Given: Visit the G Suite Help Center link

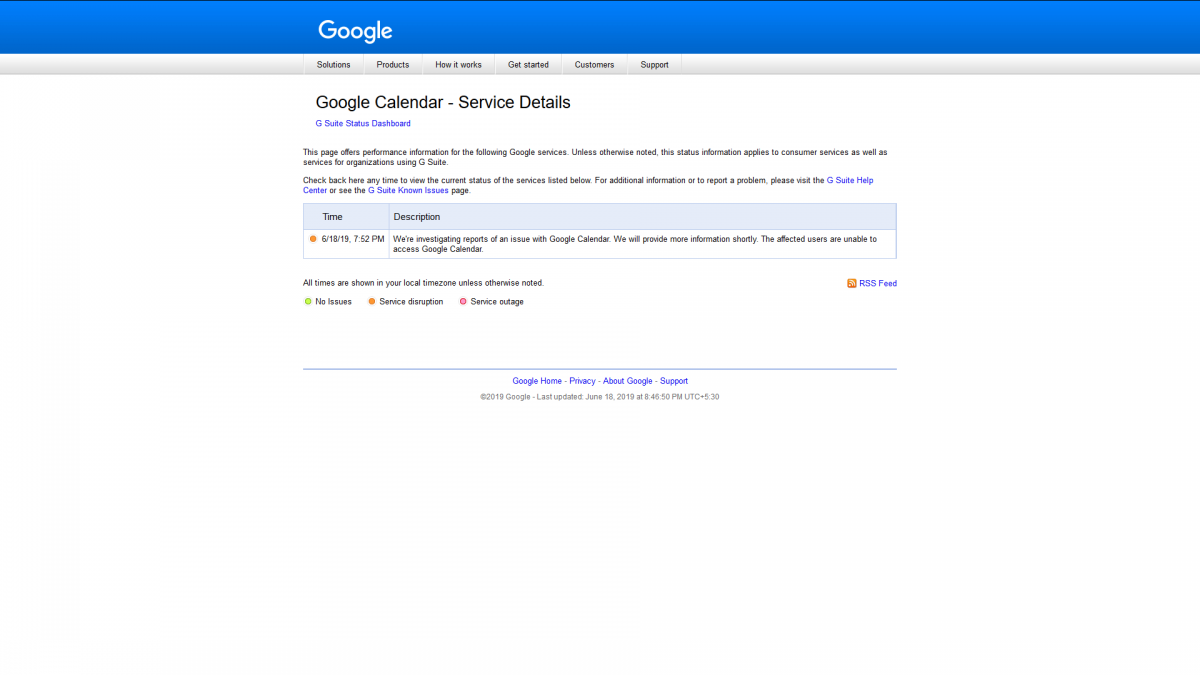Looking at the screenshot, I should (849, 180).
